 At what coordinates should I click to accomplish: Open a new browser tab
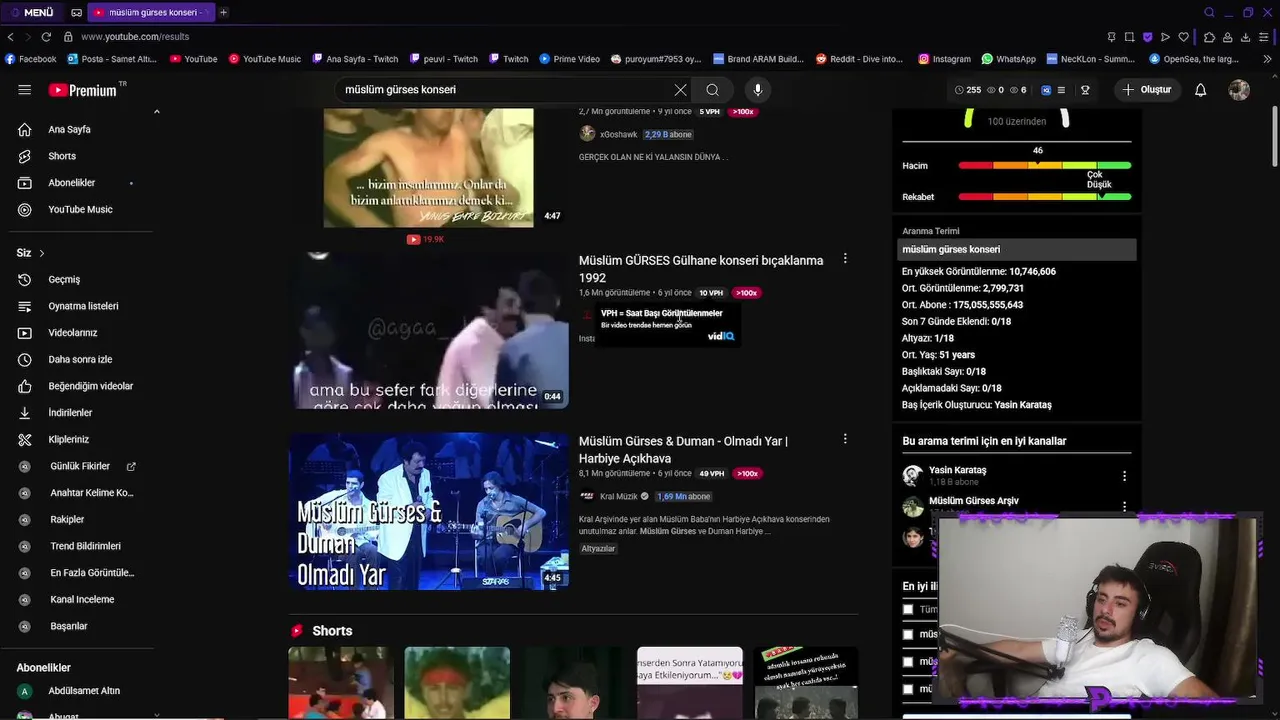tap(223, 13)
